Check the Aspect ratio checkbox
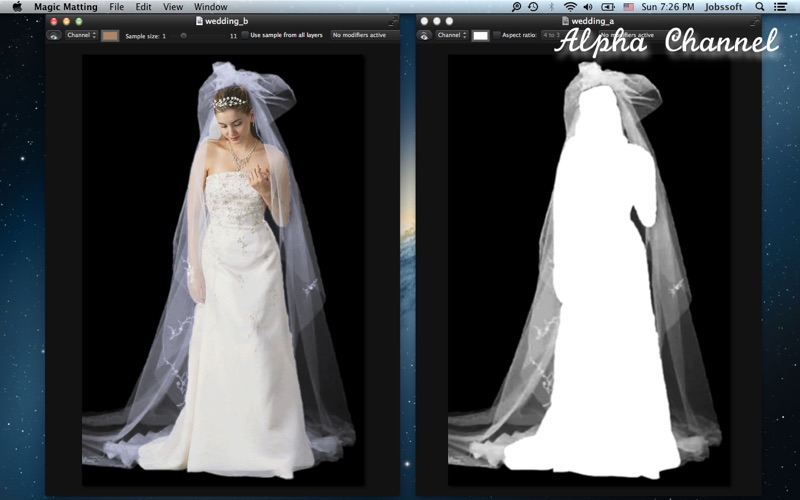 pyautogui.click(x=496, y=35)
